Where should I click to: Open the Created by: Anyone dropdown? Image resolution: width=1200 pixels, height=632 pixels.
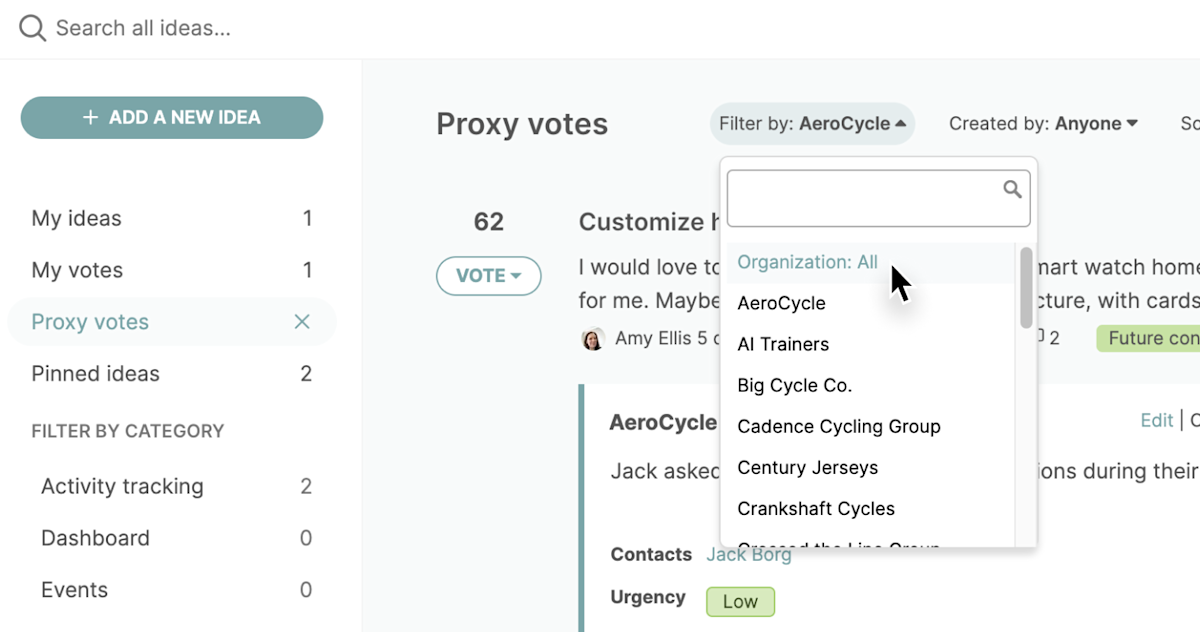point(1043,123)
